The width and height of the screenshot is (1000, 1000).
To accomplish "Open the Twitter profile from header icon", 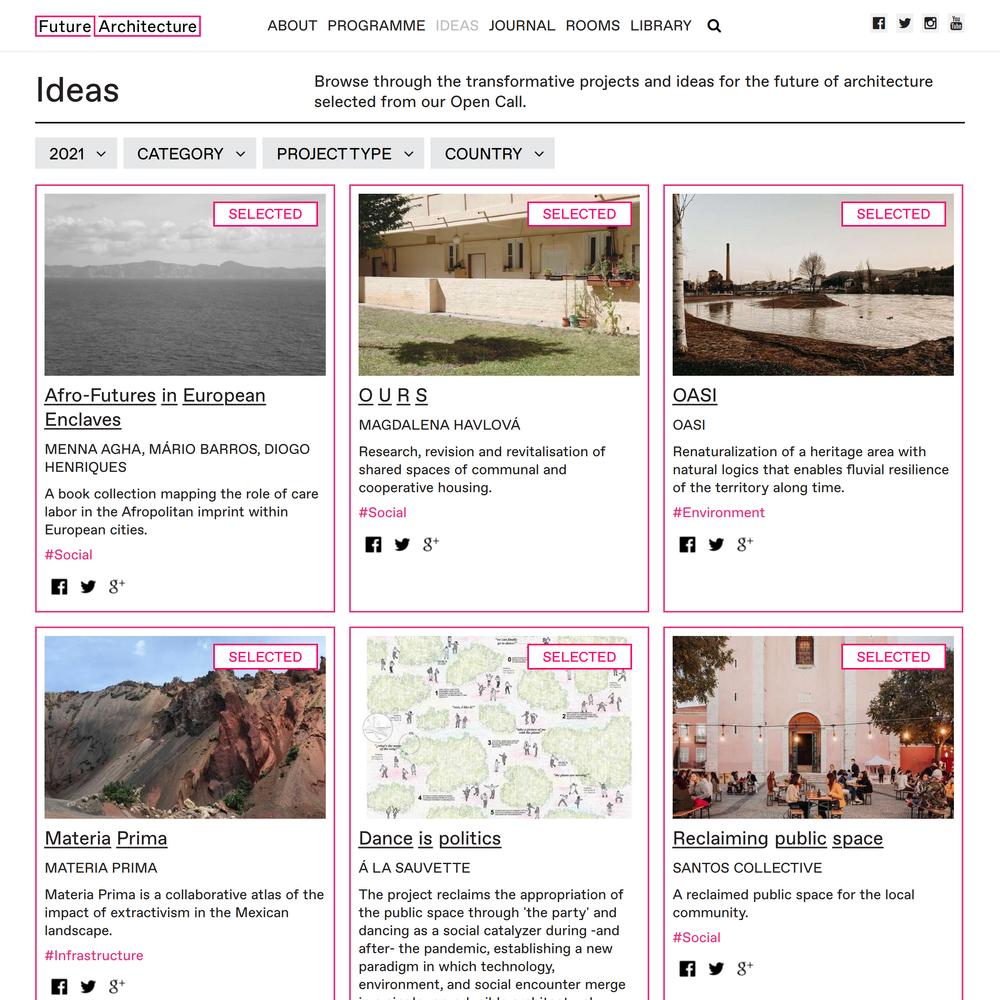I will (x=904, y=24).
